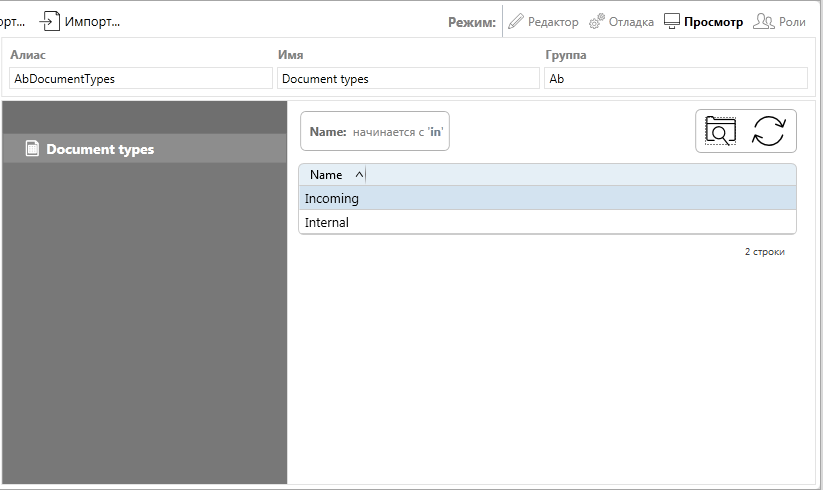
Task: Click the document icon beside Document types
Action: 32,149
